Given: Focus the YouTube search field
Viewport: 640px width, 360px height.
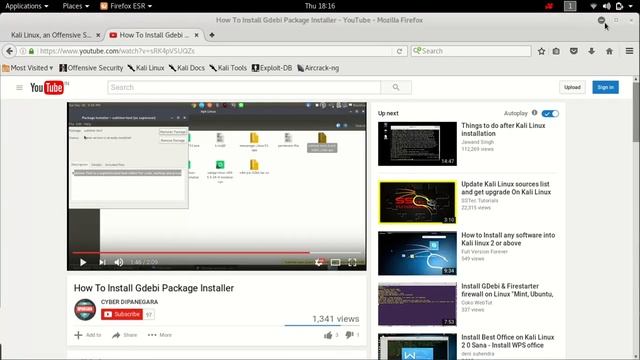Looking at the screenshot, I should click(x=244, y=87).
